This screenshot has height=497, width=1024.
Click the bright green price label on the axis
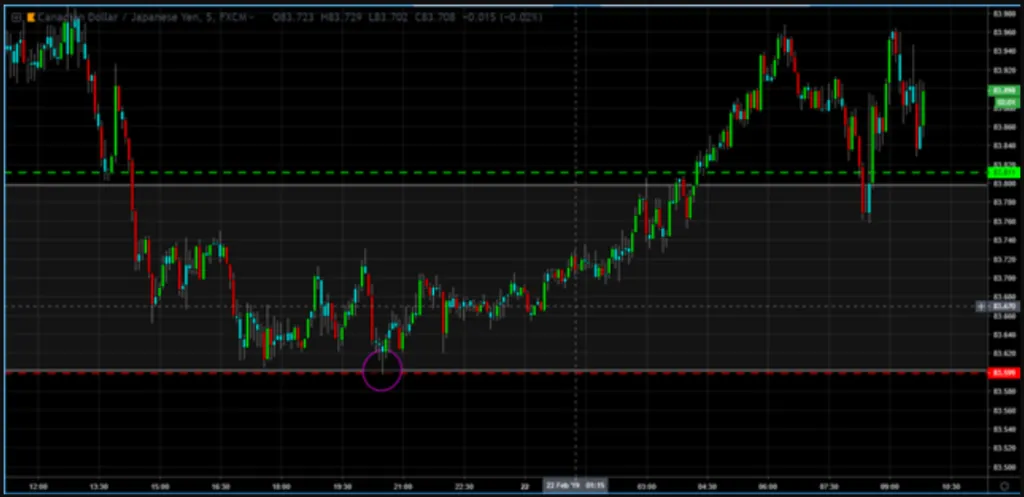(x=1004, y=172)
